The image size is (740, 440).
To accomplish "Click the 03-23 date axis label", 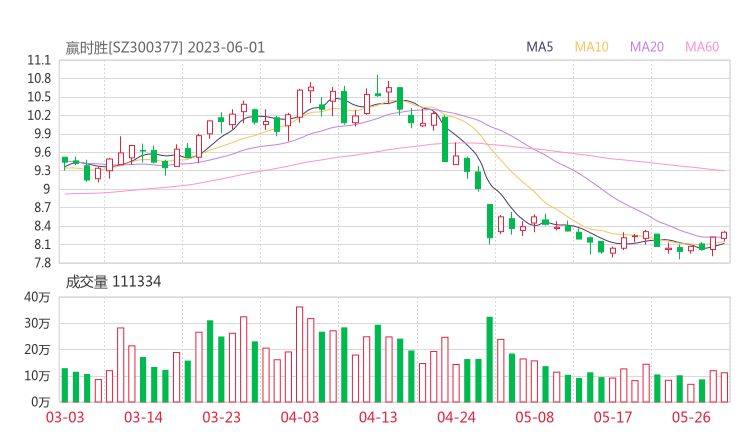I will 221,417.
